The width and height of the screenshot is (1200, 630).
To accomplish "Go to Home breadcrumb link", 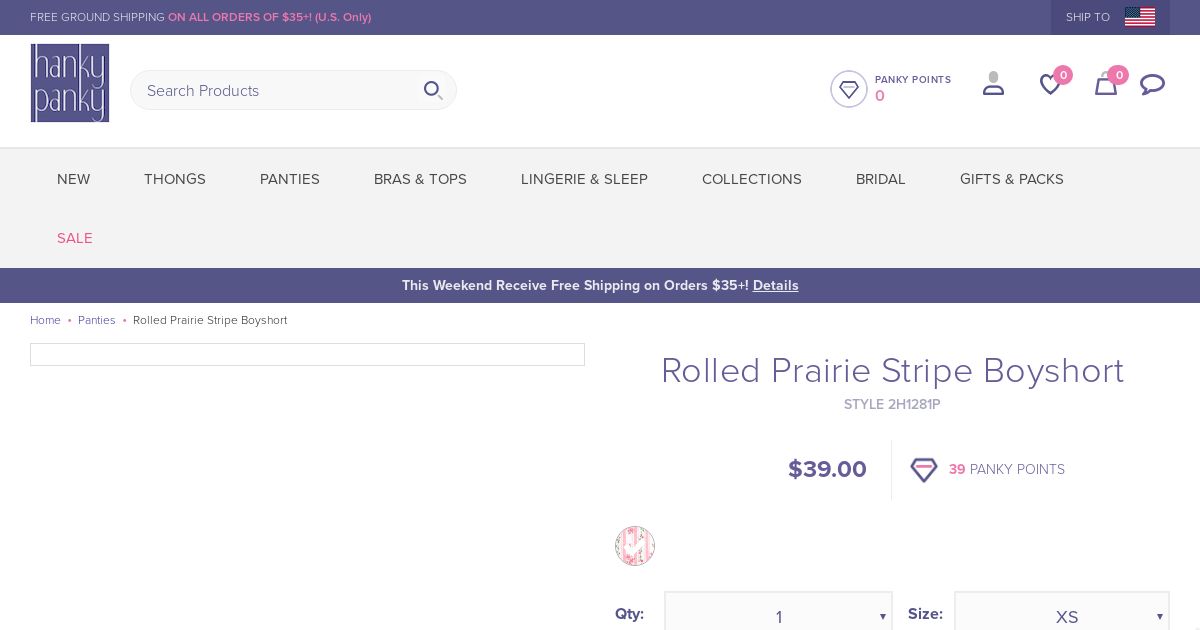I will point(45,320).
